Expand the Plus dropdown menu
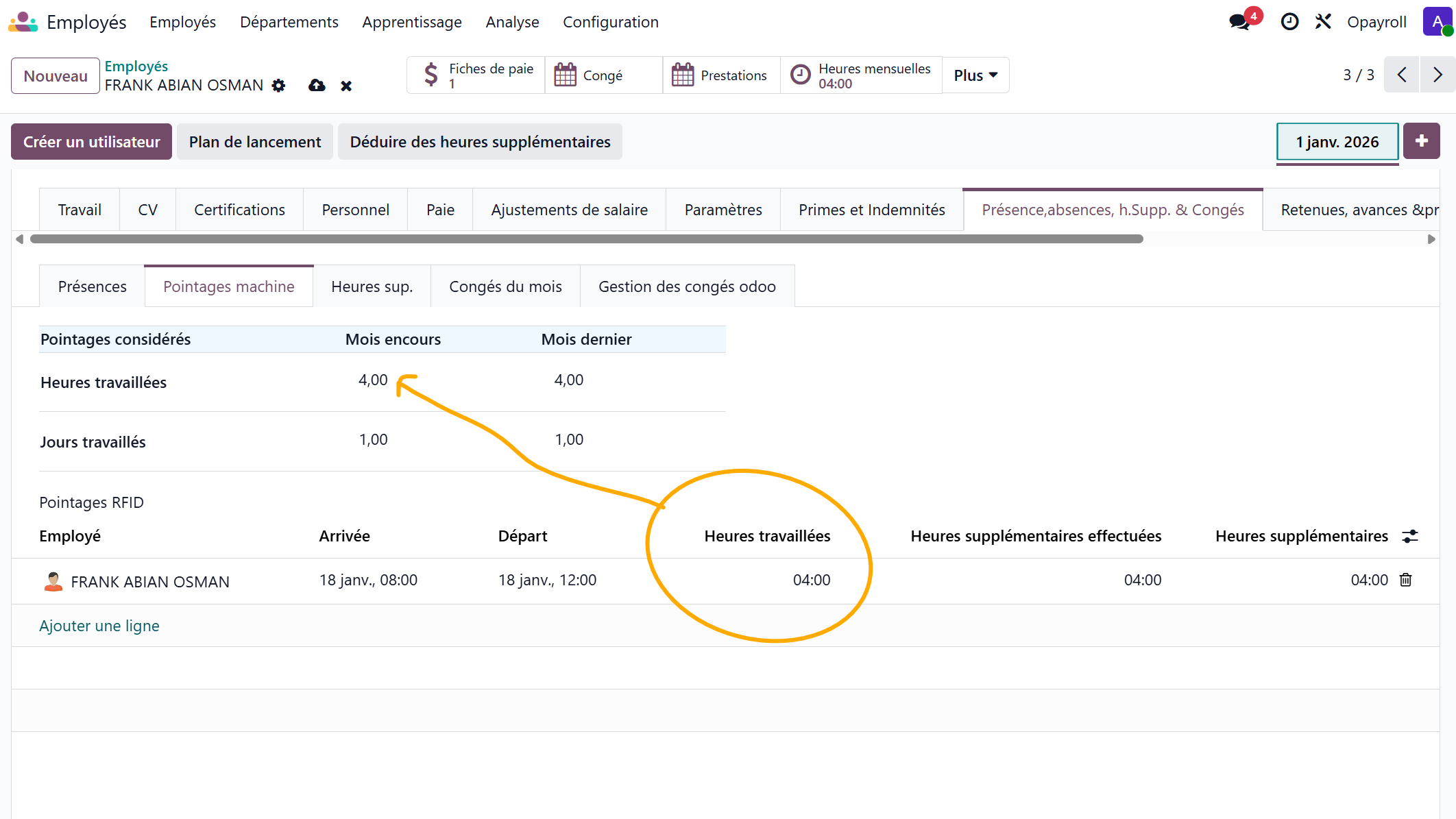This screenshot has width=1456, height=819. click(975, 75)
